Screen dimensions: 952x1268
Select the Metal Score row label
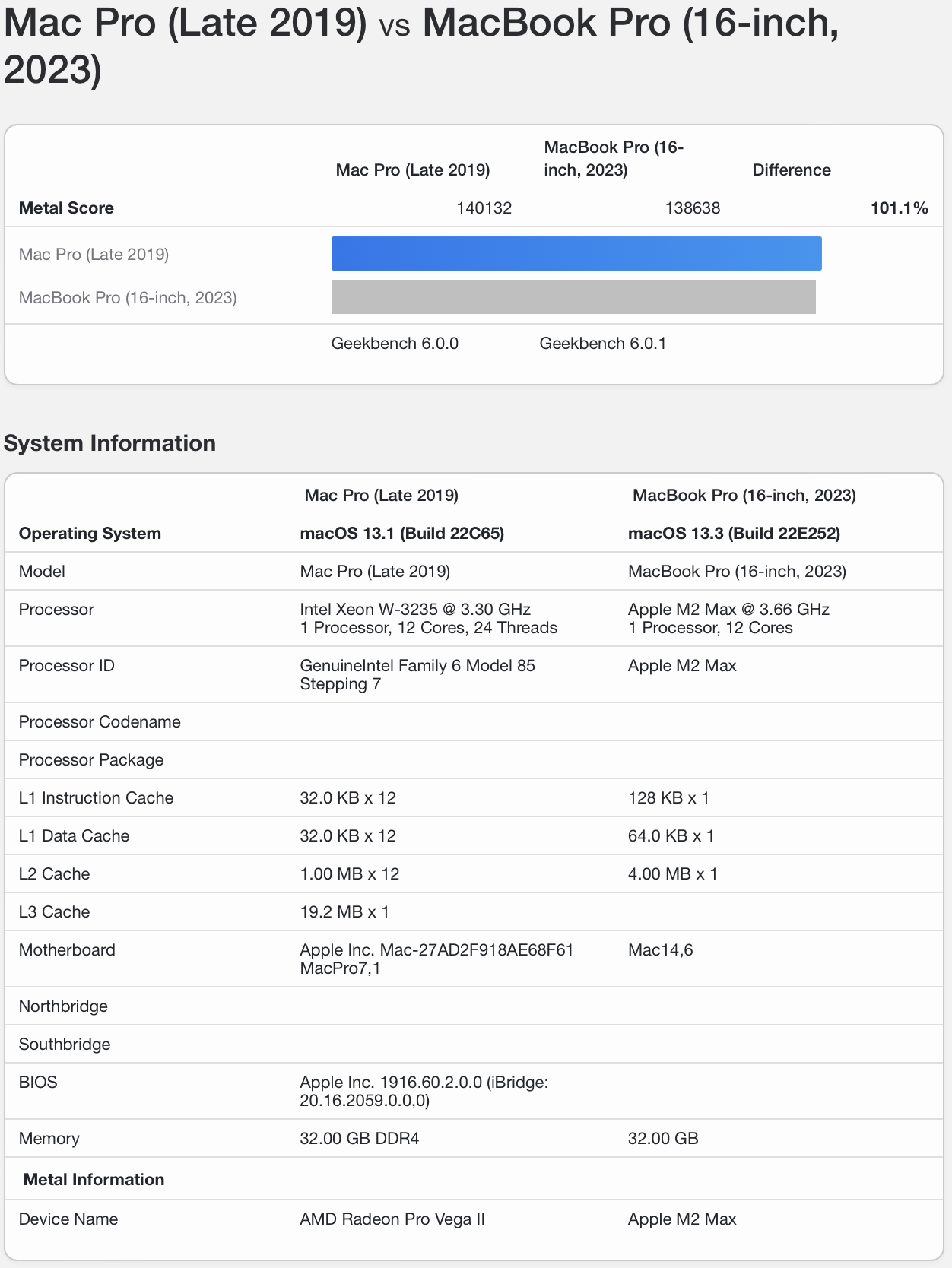66,208
